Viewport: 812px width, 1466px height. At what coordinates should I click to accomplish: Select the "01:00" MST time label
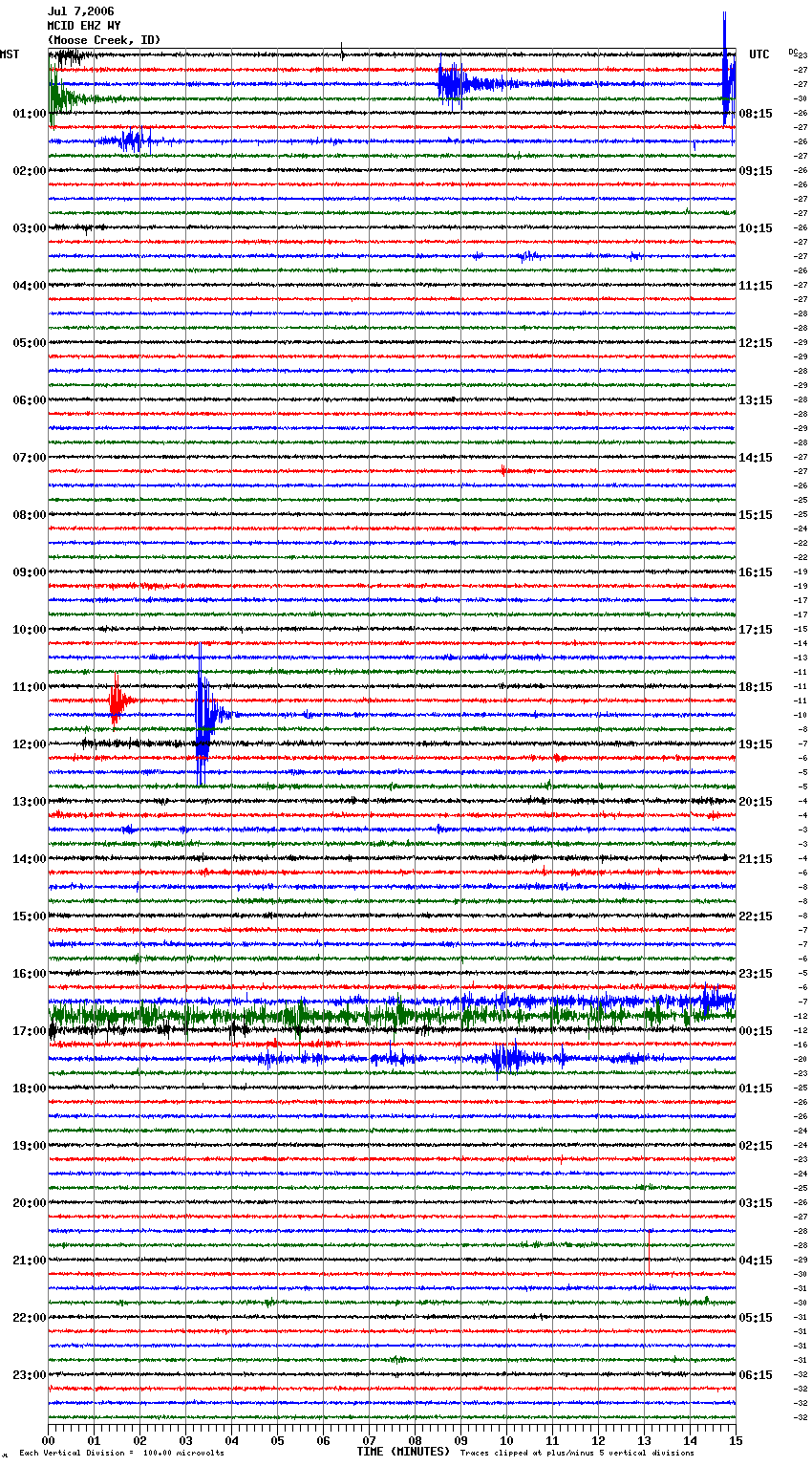30,114
